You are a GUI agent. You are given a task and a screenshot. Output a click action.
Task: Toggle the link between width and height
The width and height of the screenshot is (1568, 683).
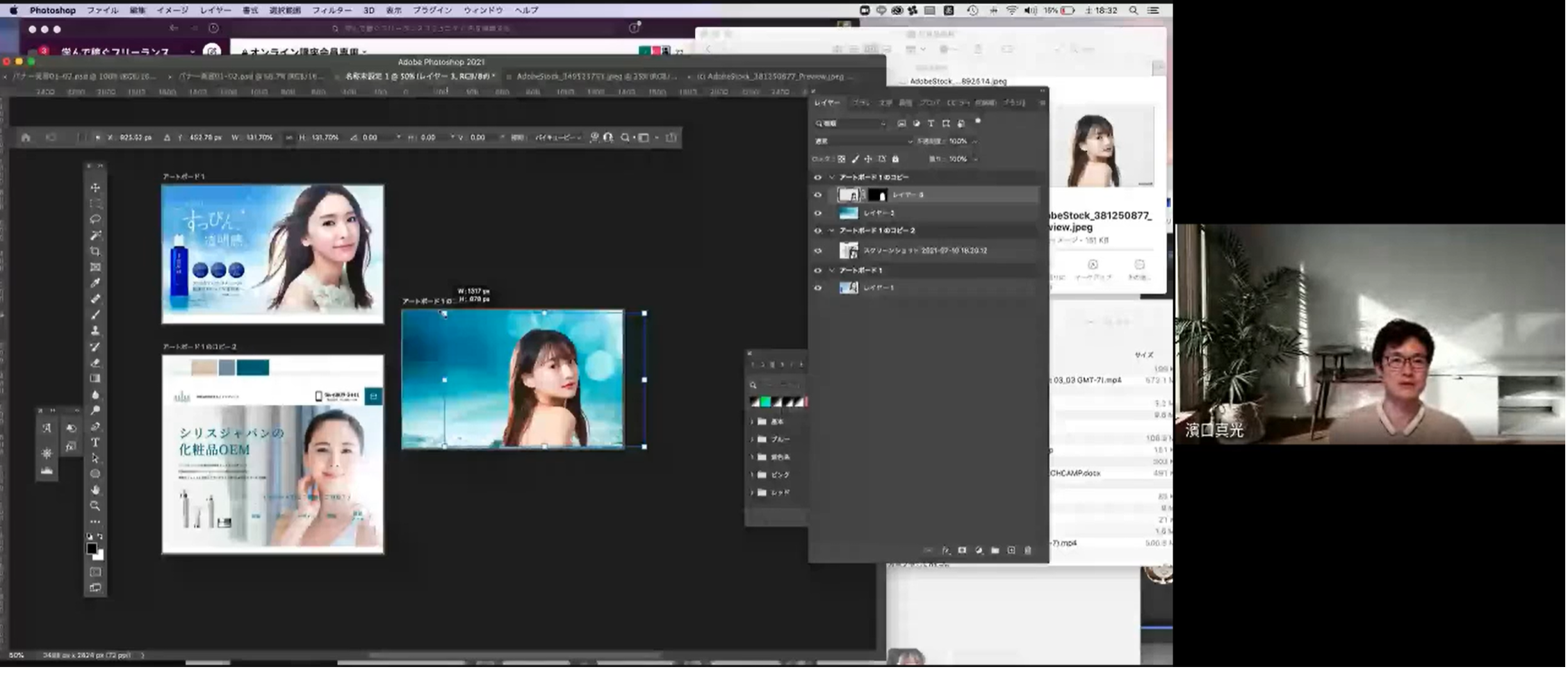coord(289,138)
